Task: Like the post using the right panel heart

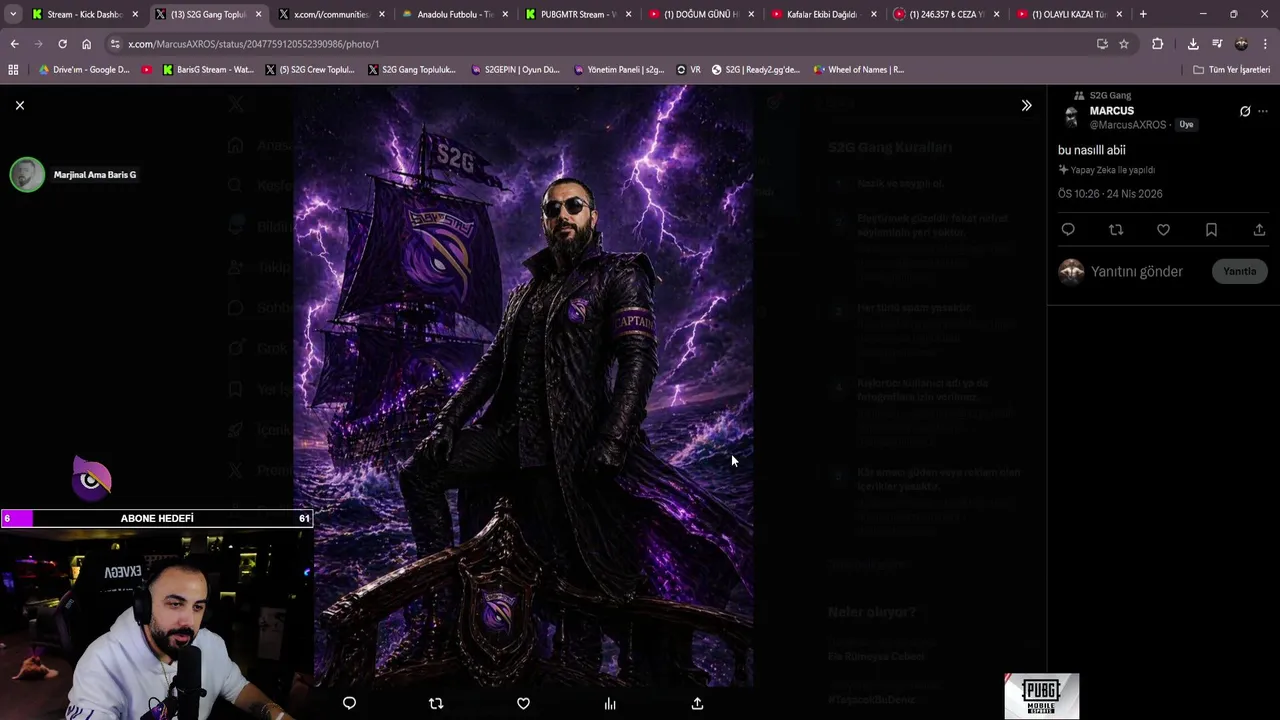Action: (1163, 230)
